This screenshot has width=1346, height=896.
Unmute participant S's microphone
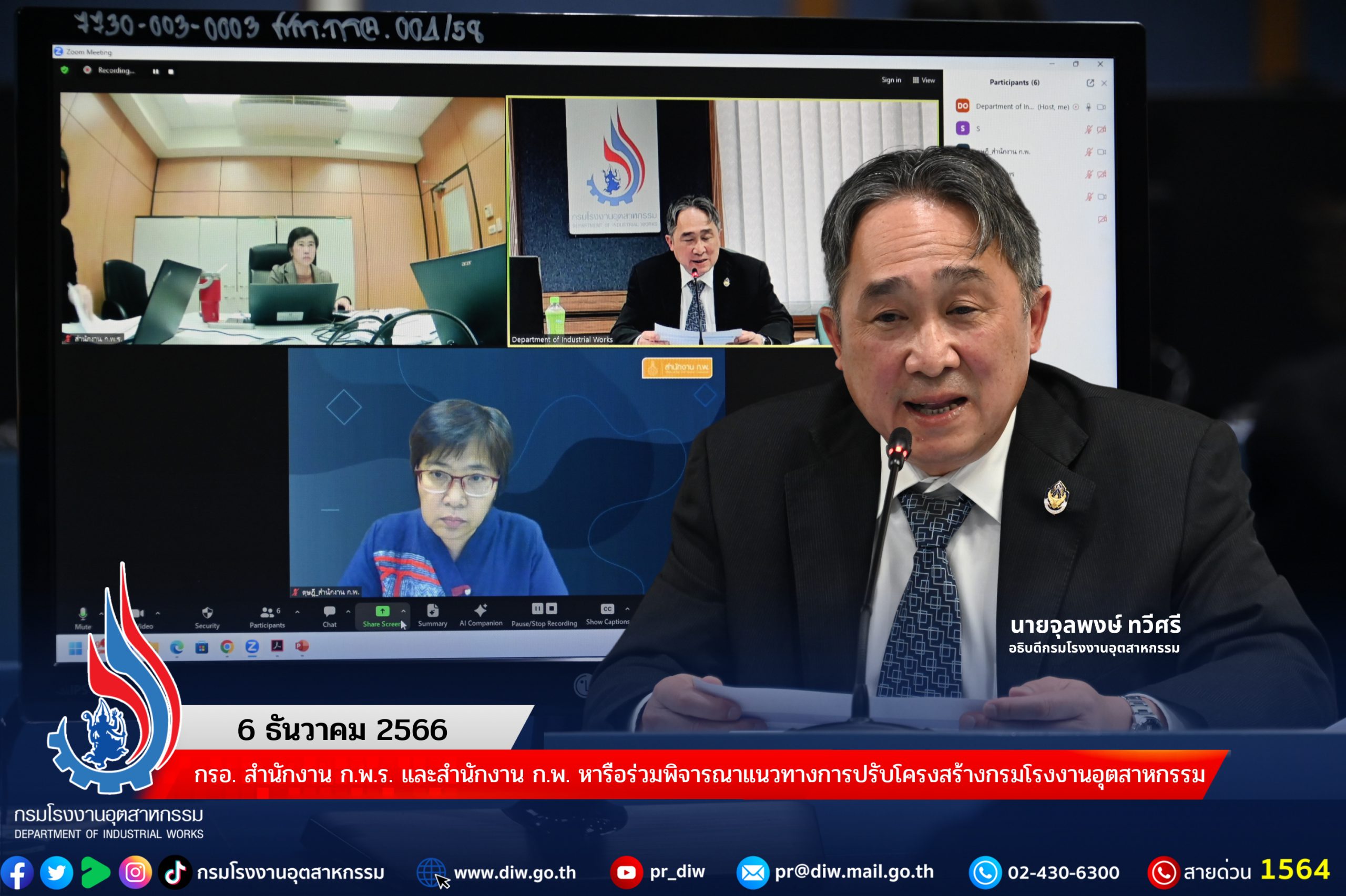pos(1089,130)
